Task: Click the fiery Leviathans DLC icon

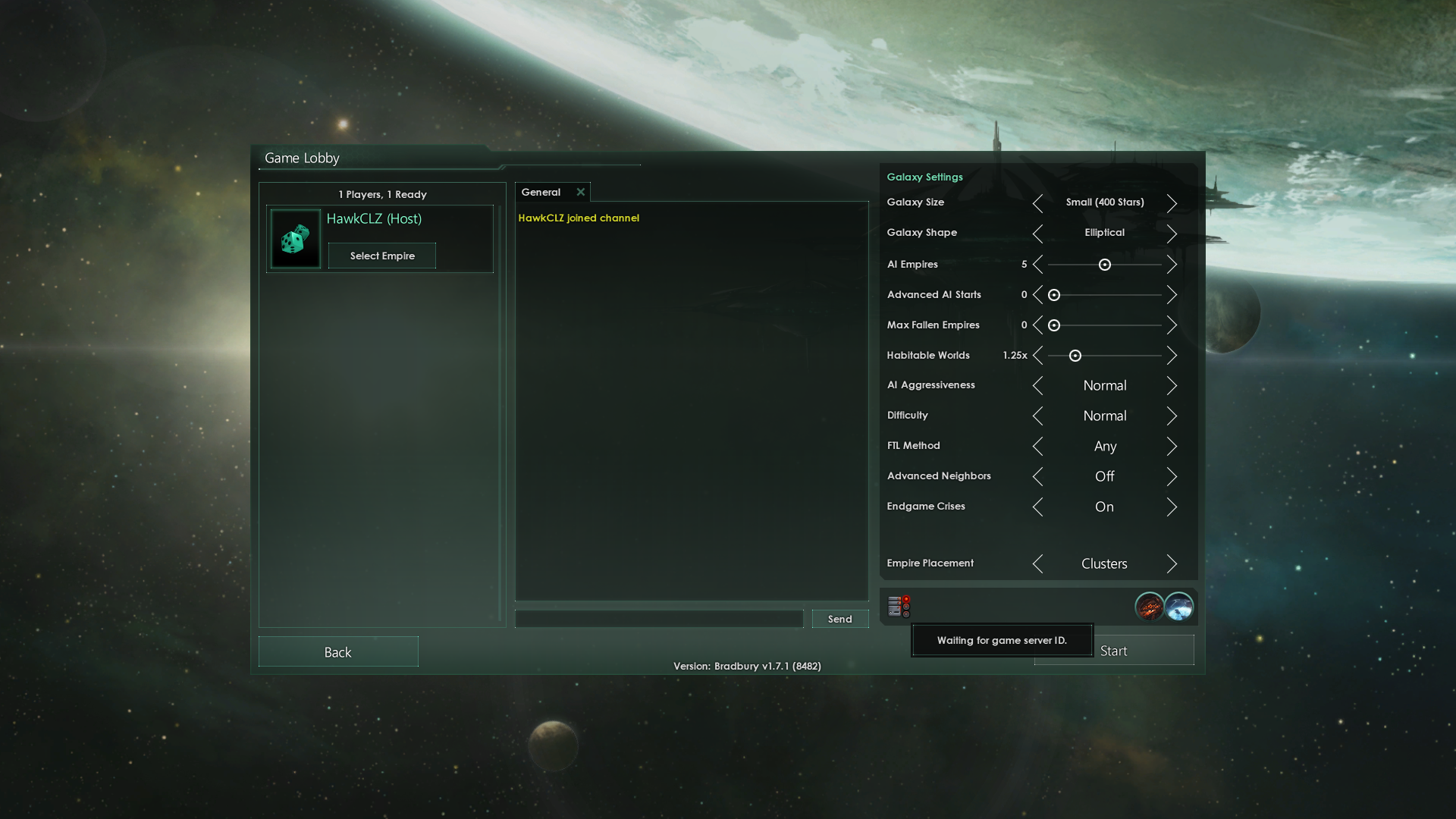Action: point(1149,607)
